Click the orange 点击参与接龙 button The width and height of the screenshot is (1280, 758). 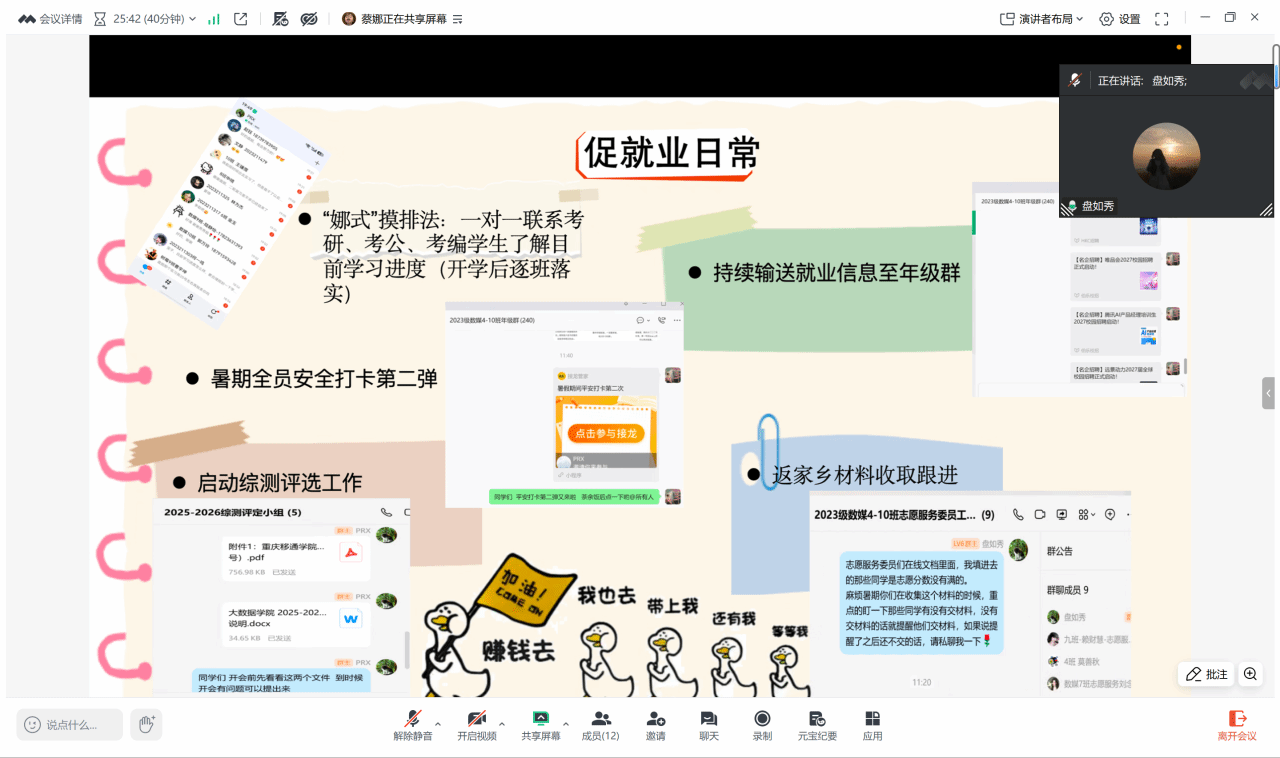[606, 433]
